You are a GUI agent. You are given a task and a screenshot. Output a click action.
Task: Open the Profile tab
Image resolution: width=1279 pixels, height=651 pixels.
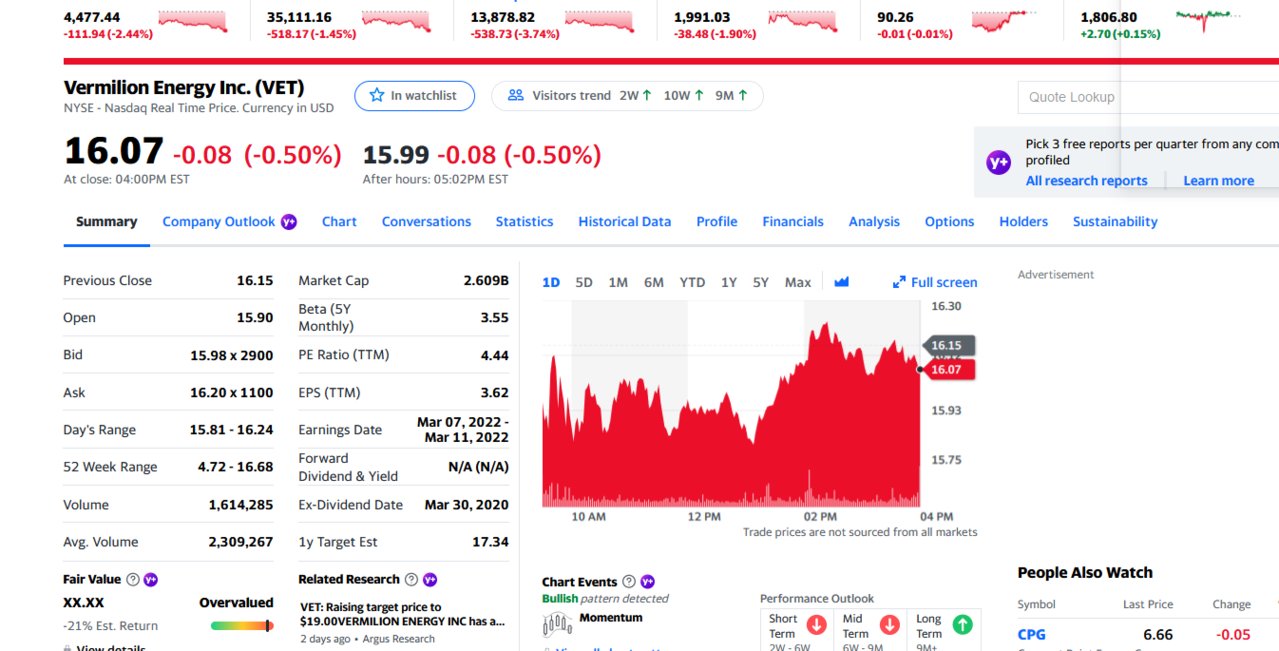coord(717,222)
